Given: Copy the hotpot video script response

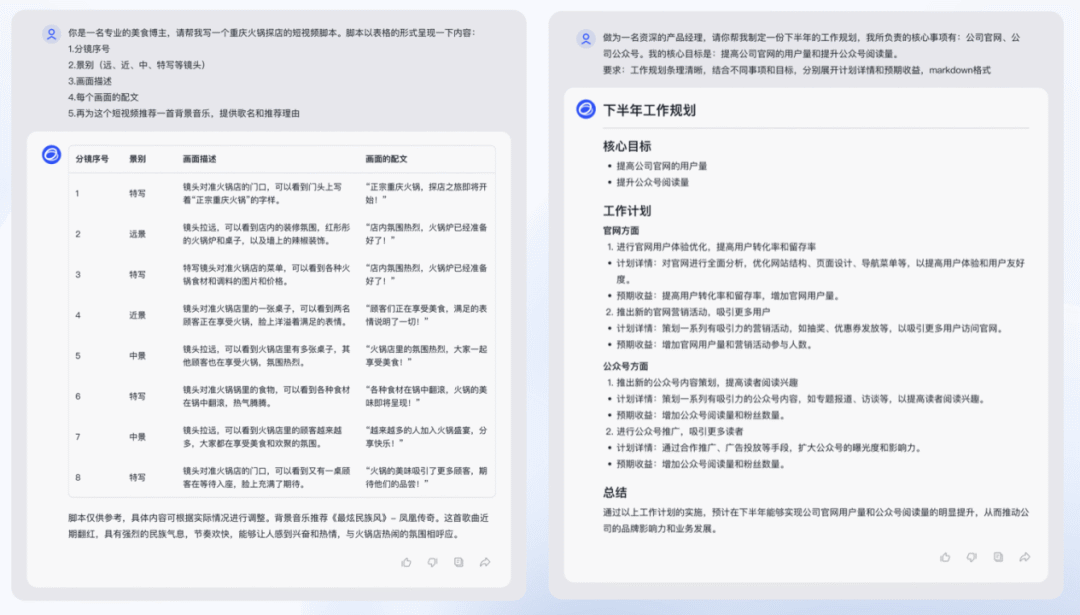Looking at the screenshot, I should [458, 562].
